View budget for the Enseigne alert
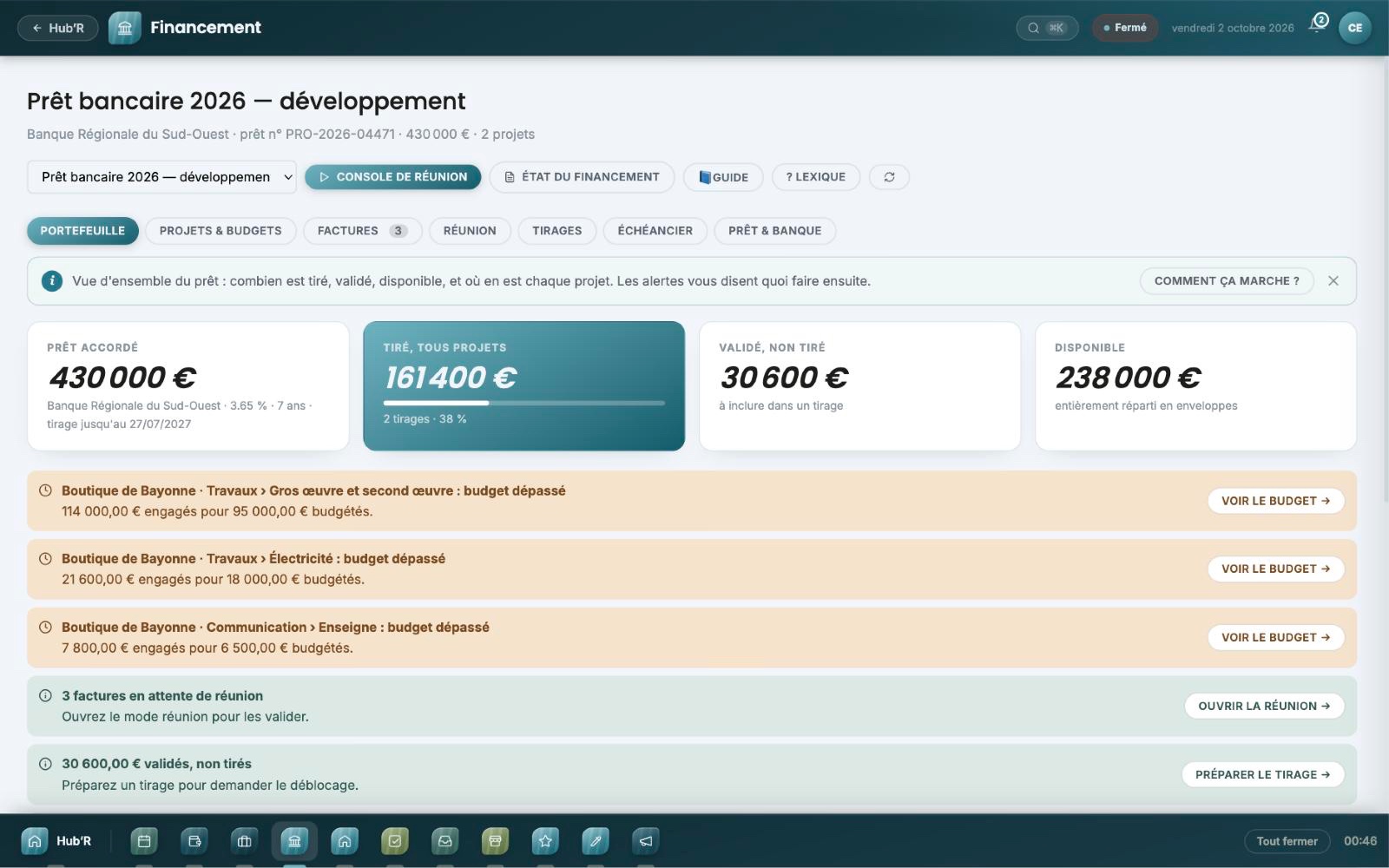 click(x=1276, y=637)
